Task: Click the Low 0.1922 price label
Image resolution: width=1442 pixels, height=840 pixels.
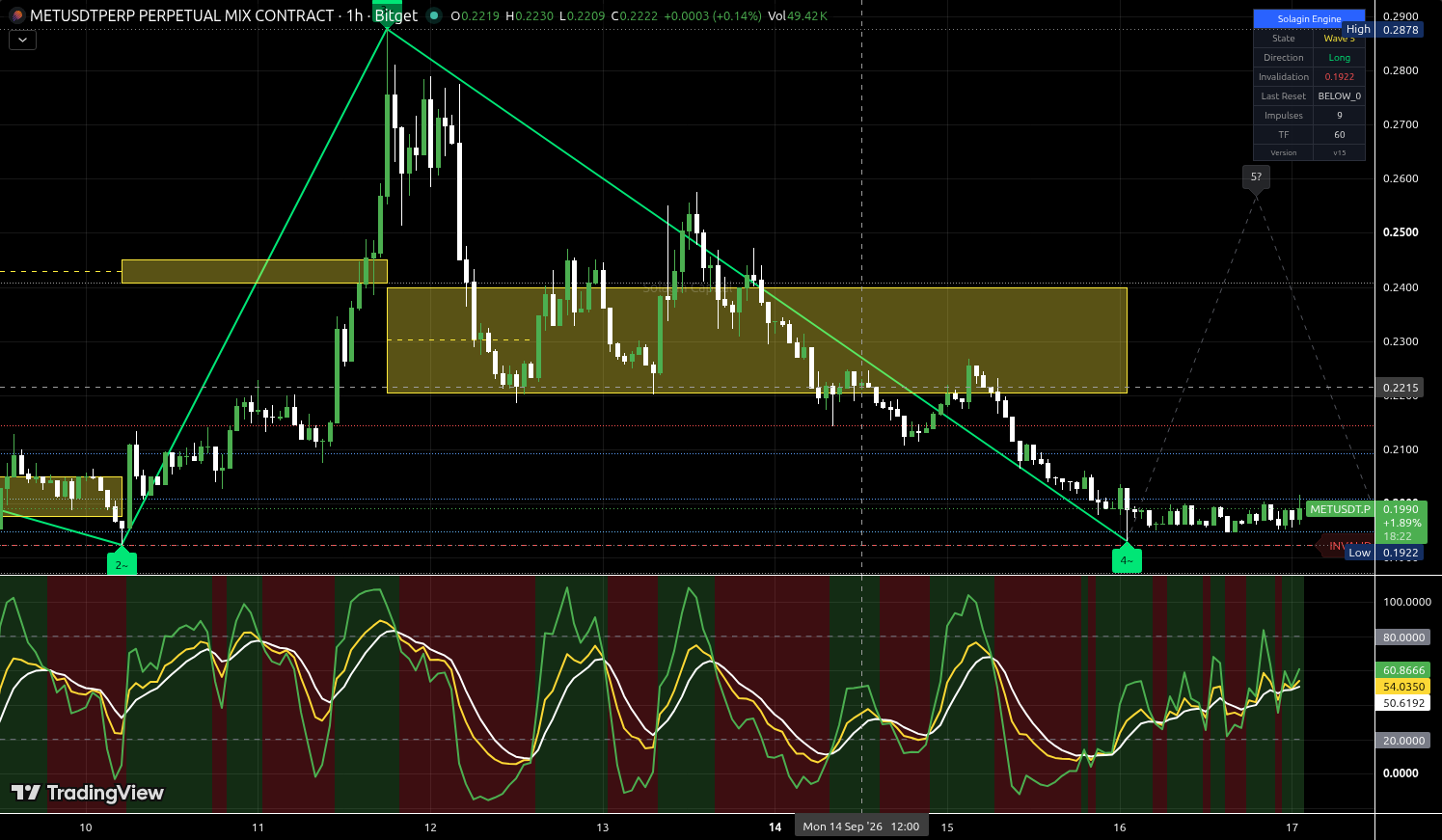Action: 1384,553
